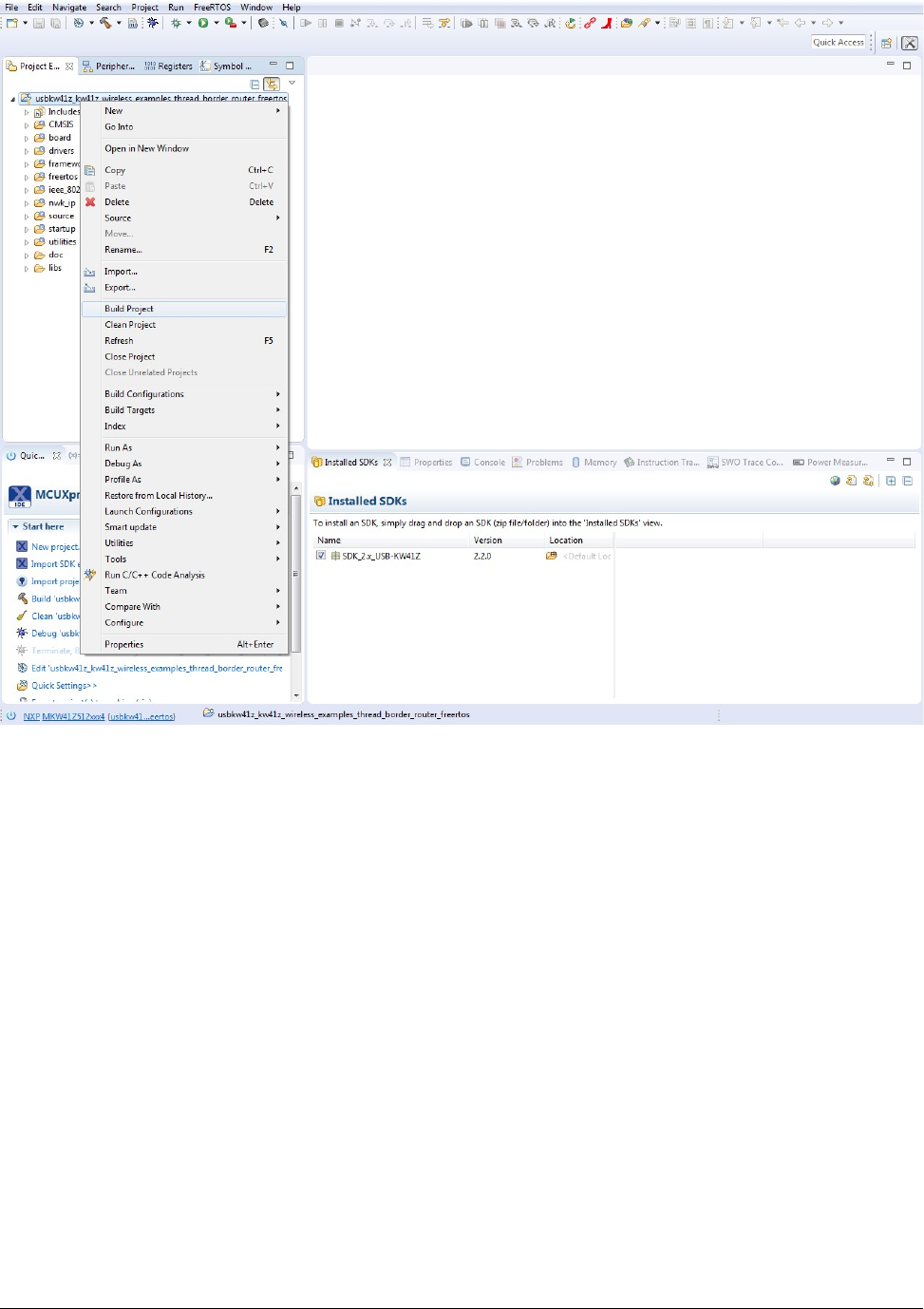Viewport: 924px width, 1309px height.
Task: Click the Debug bug icon in Quickstart
Action: [22, 633]
